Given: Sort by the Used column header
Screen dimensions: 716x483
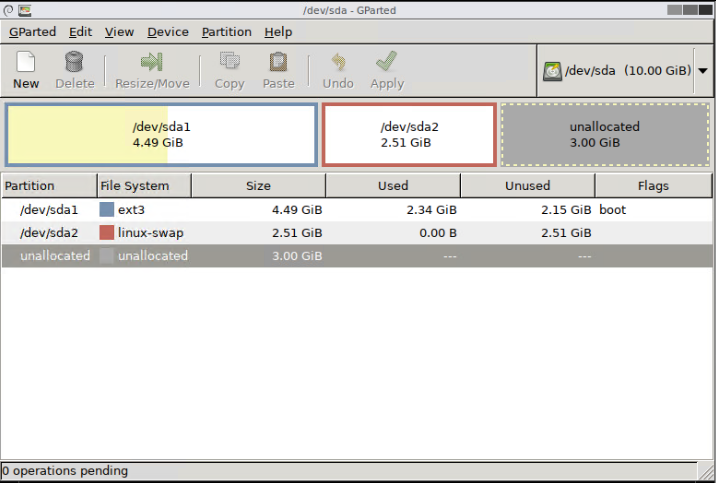Looking at the screenshot, I should tap(393, 185).
